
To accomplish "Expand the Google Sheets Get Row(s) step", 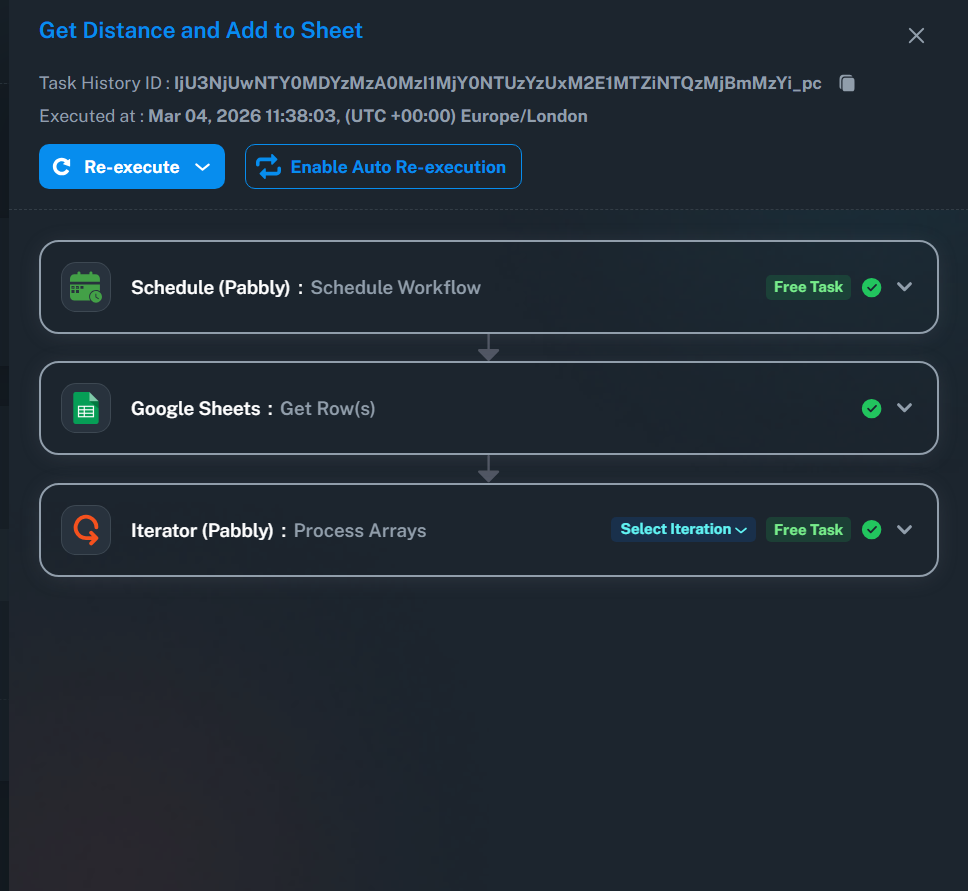I will pyautogui.click(x=905, y=408).
